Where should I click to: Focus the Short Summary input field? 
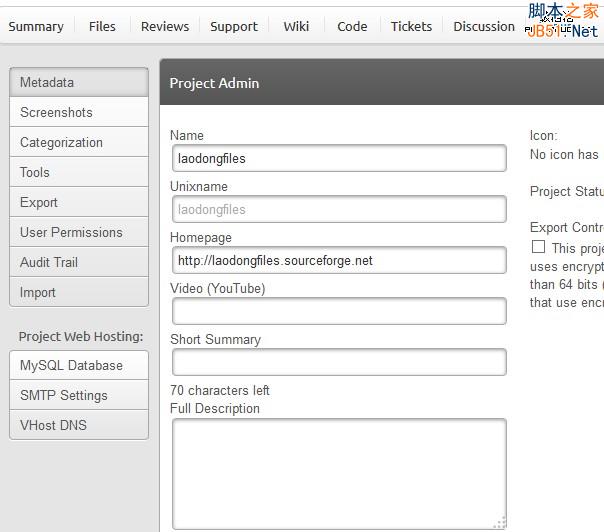[339, 362]
